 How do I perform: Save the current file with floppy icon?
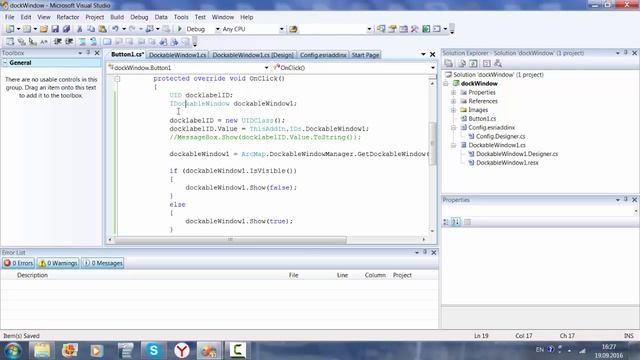(x=55, y=29)
